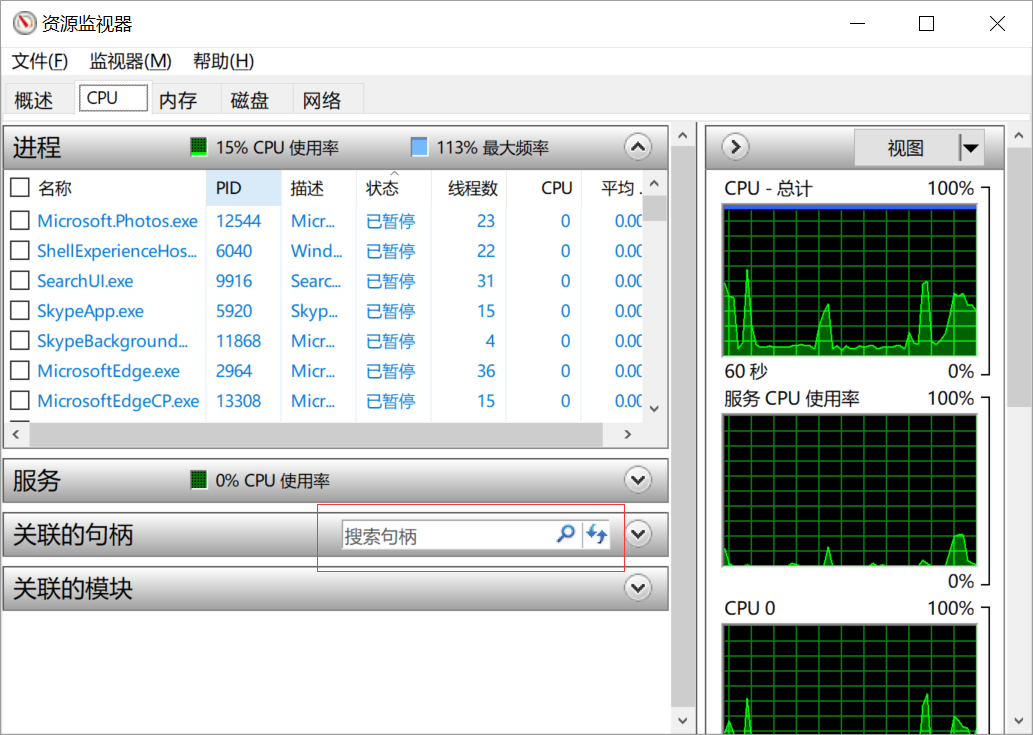Select the Microsoft.Photos.exe process name
The width and height of the screenshot is (1033, 735).
point(117,221)
